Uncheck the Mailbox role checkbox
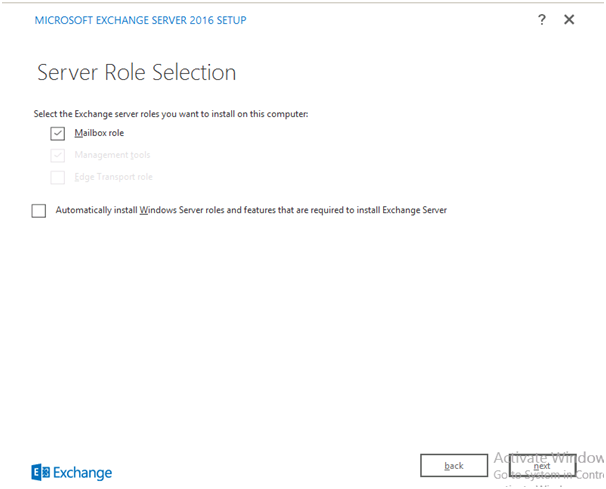The width and height of the screenshot is (606, 489). (x=58, y=133)
